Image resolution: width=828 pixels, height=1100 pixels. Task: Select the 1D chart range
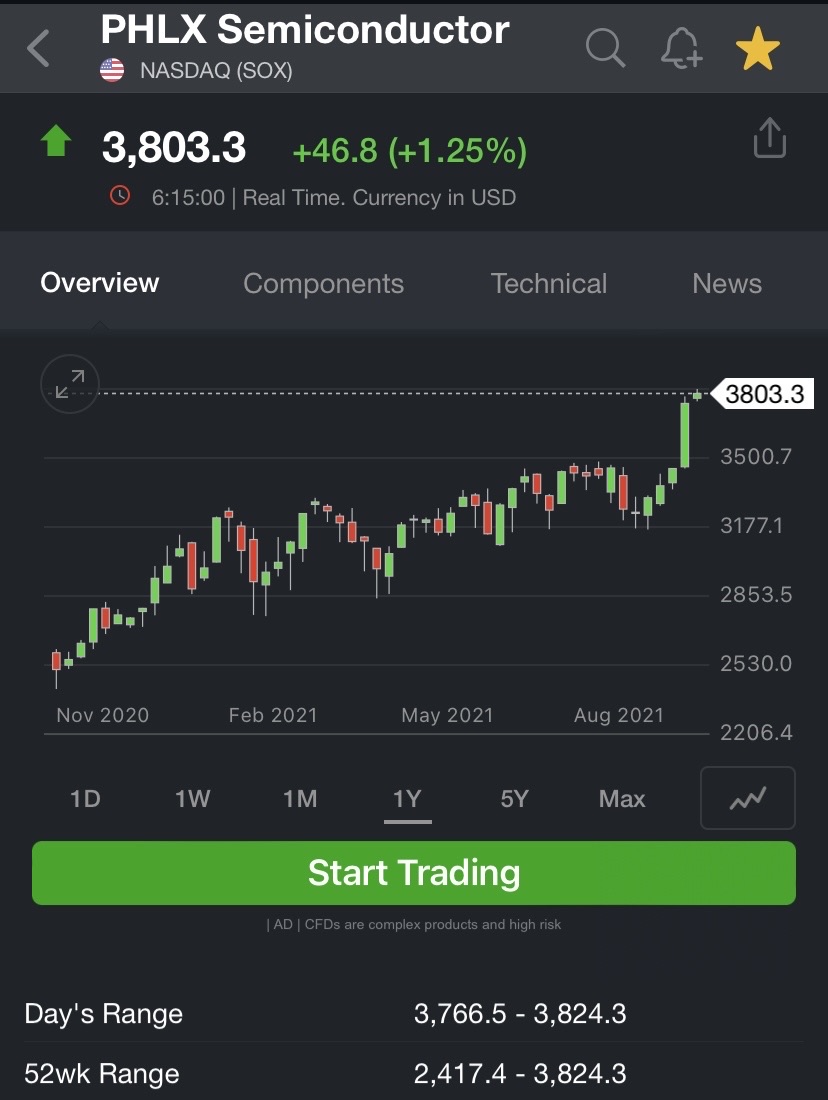click(86, 798)
